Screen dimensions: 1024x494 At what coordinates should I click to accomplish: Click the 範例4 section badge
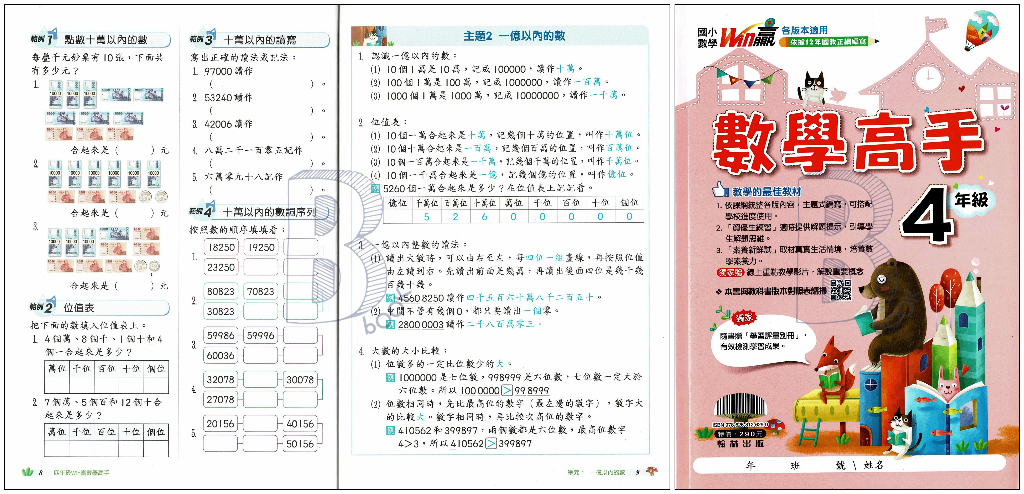click(201, 211)
